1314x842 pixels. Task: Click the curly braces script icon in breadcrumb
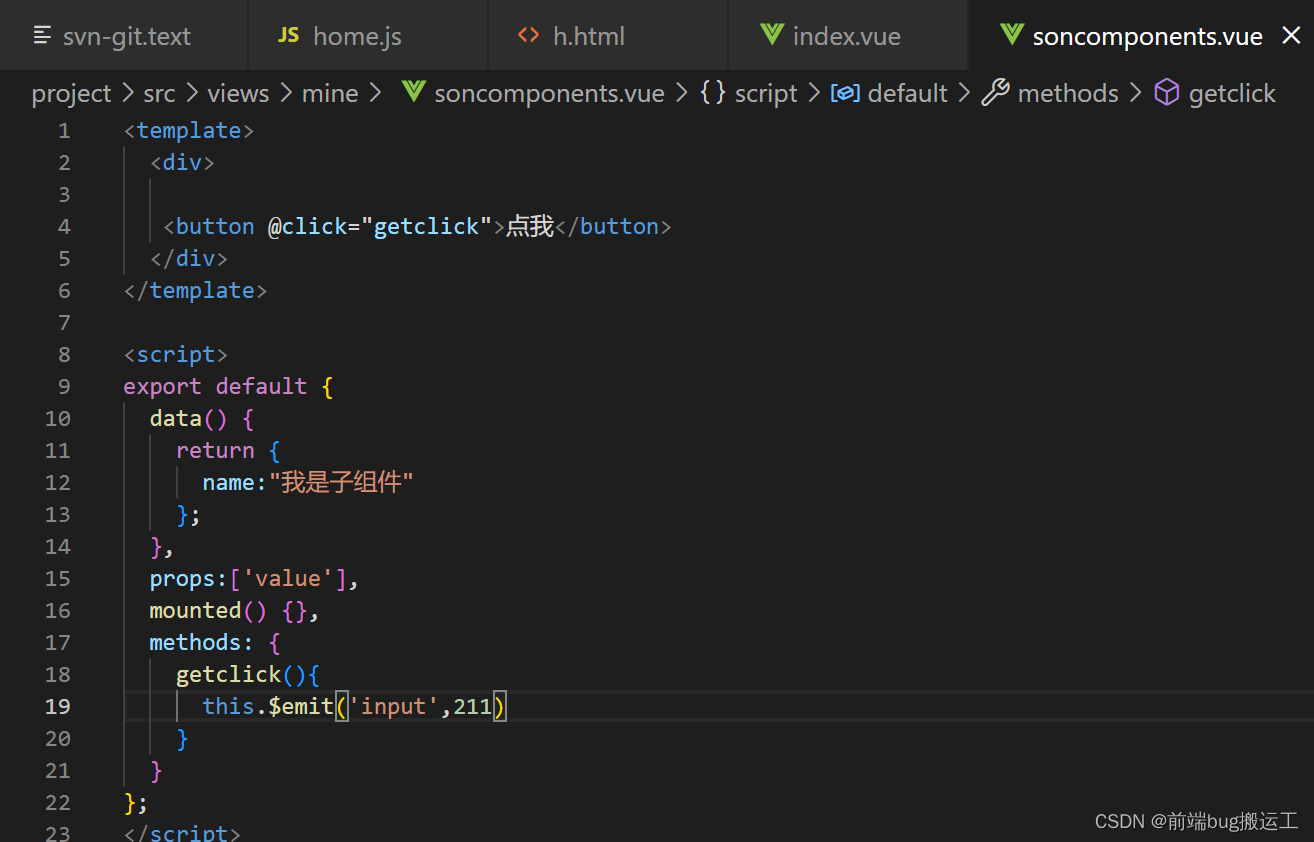tap(713, 92)
